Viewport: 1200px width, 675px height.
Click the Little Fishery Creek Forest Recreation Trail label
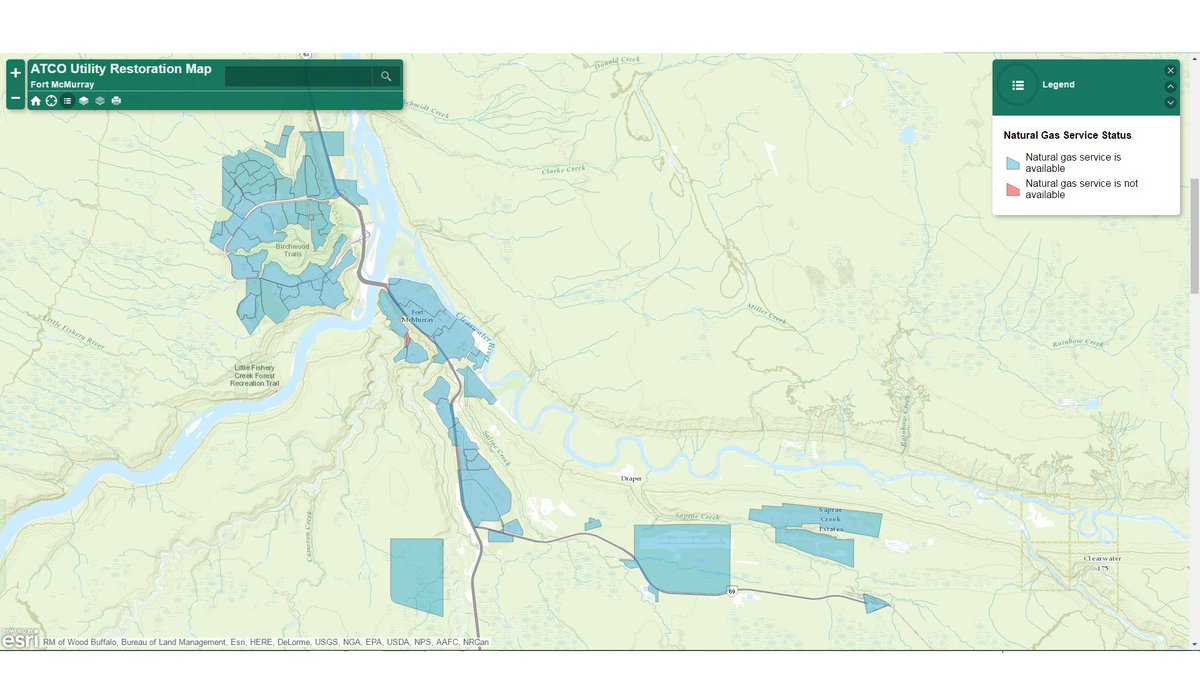point(254,375)
